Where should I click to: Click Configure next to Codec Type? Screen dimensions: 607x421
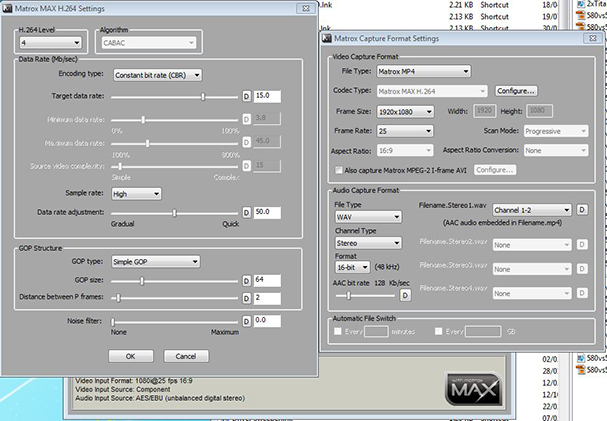(x=516, y=91)
